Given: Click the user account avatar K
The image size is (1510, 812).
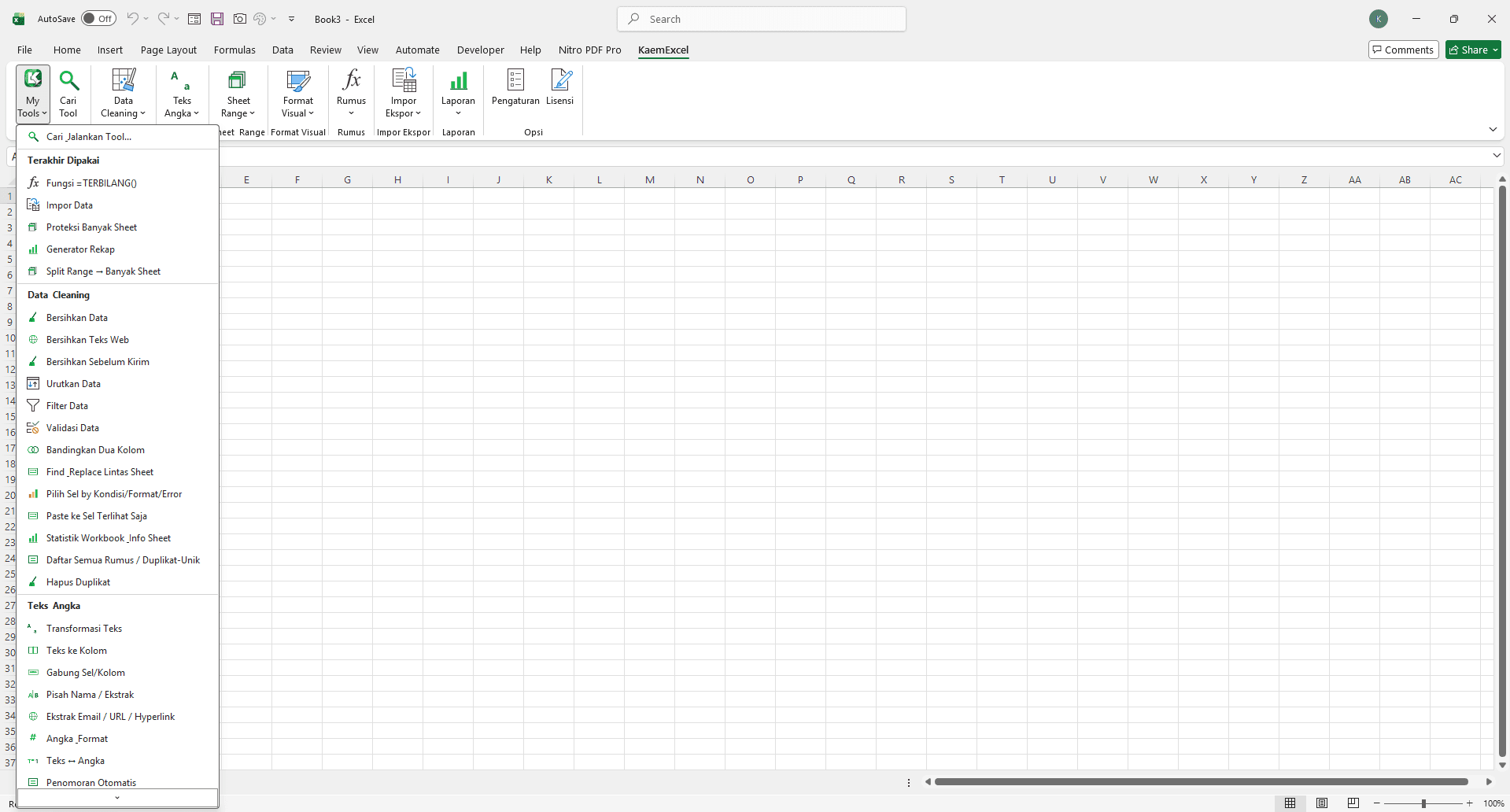Looking at the screenshot, I should coord(1379,19).
